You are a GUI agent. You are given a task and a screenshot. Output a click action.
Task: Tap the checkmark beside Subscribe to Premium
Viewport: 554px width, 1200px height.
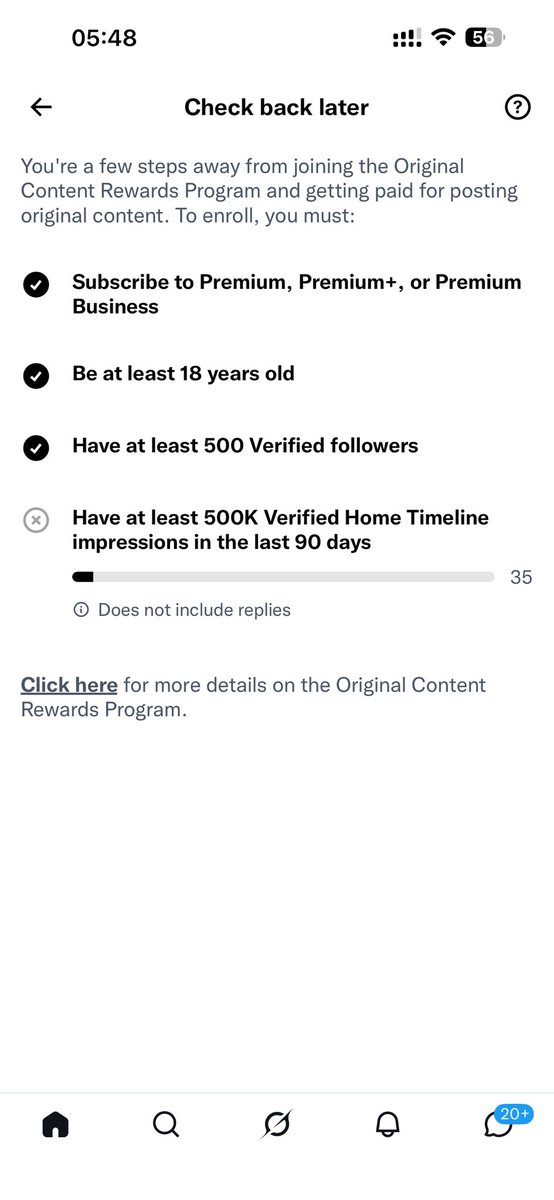35,286
